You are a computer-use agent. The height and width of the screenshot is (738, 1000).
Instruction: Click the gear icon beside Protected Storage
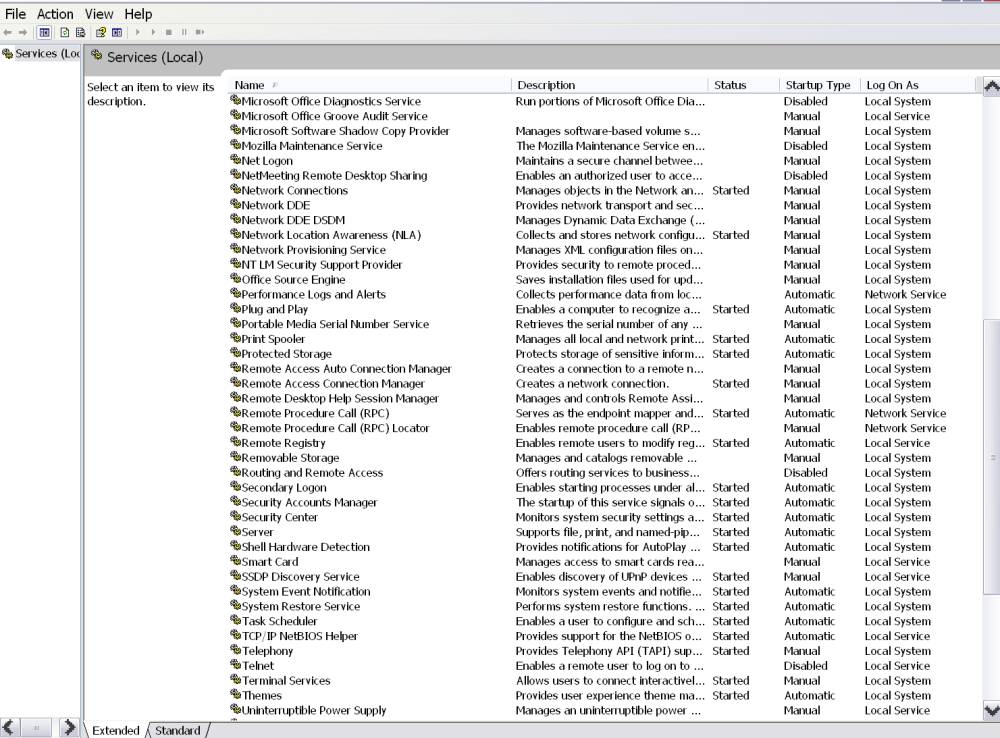click(x=235, y=353)
